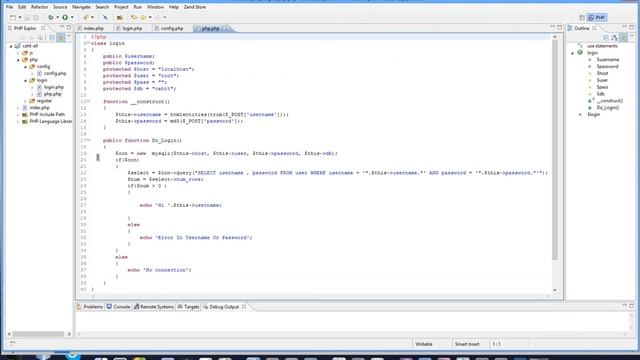Maximize the editor area
Screen dimensions: 640x360
560,27
